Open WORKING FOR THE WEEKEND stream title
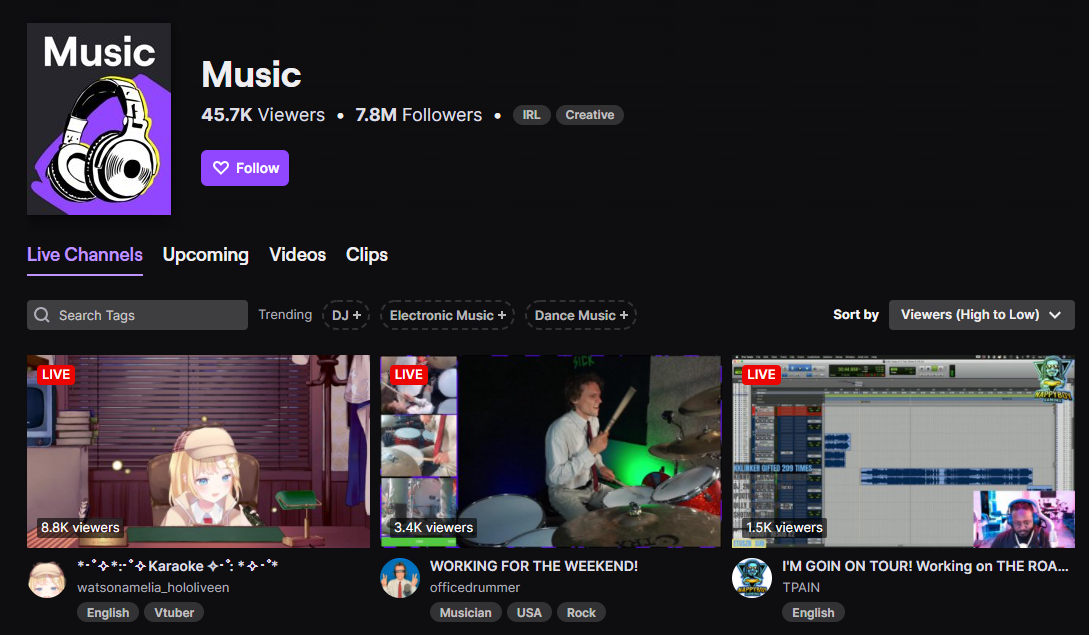The image size is (1089, 635). point(533,566)
